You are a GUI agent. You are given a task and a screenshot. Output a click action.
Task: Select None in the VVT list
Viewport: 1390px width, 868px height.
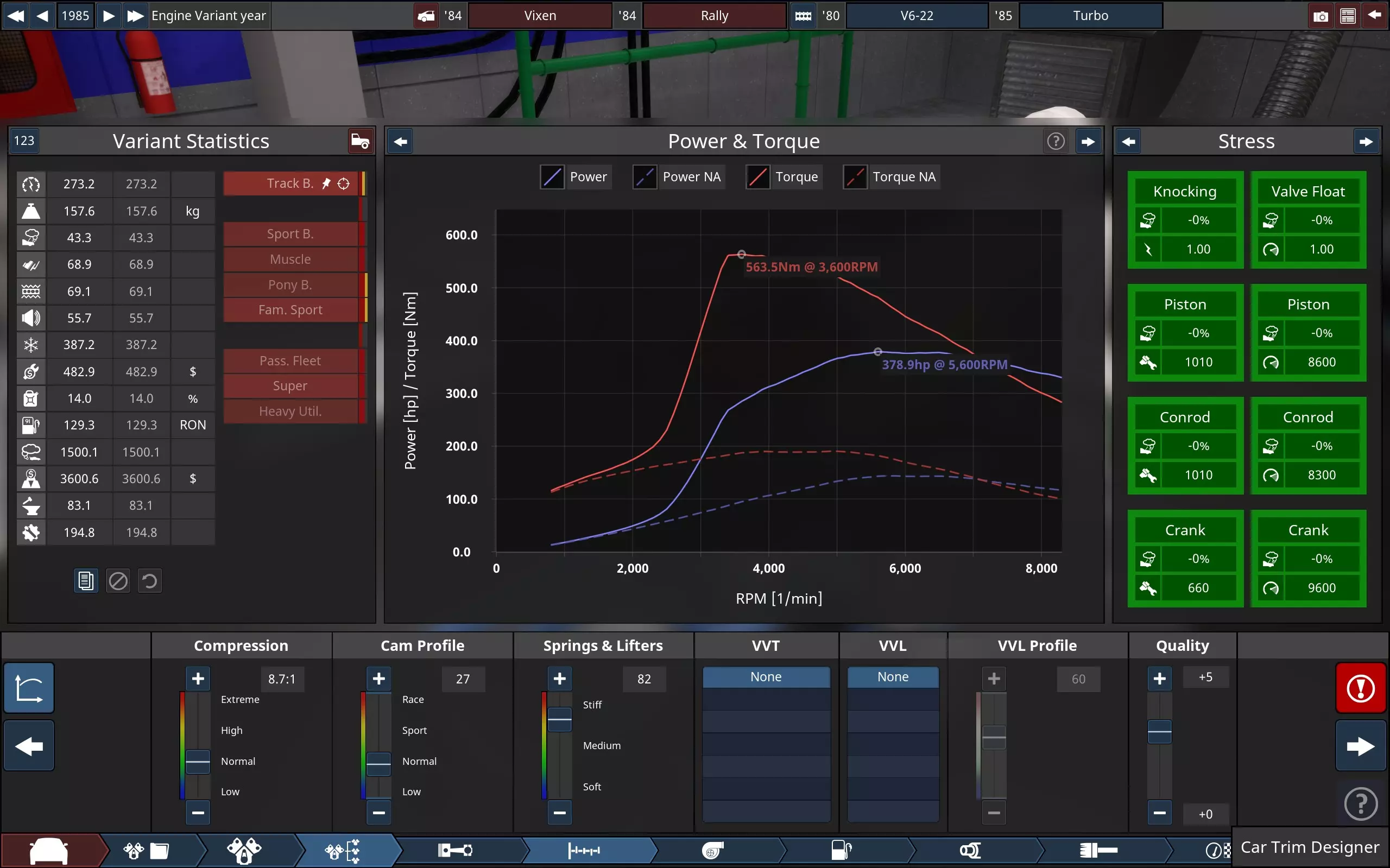[x=766, y=677]
